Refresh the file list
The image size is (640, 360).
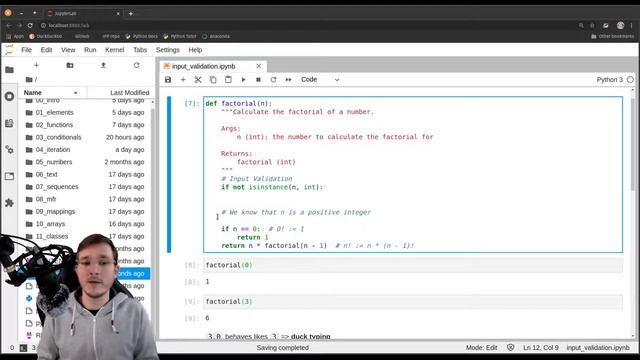pos(136,65)
